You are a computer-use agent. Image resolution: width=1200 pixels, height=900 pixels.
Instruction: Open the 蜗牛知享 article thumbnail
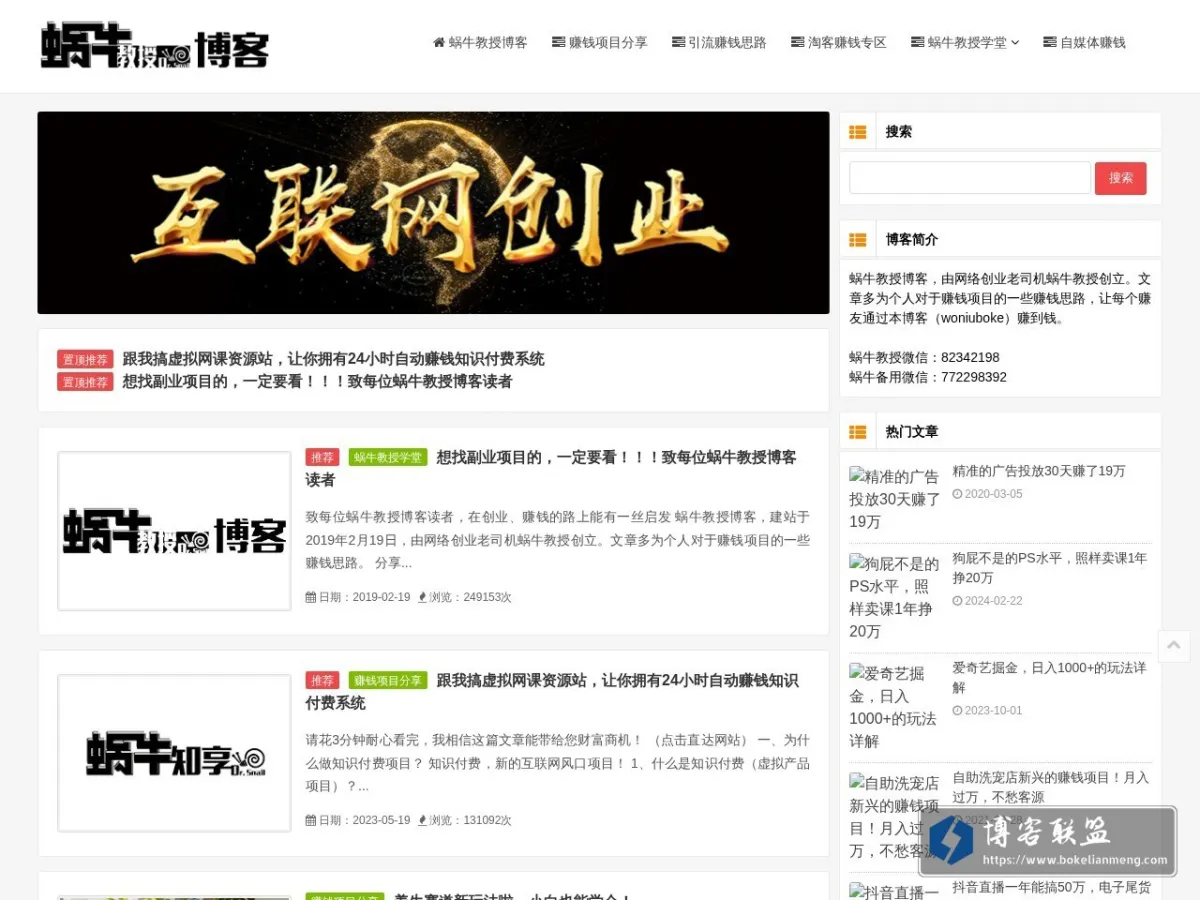174,753
